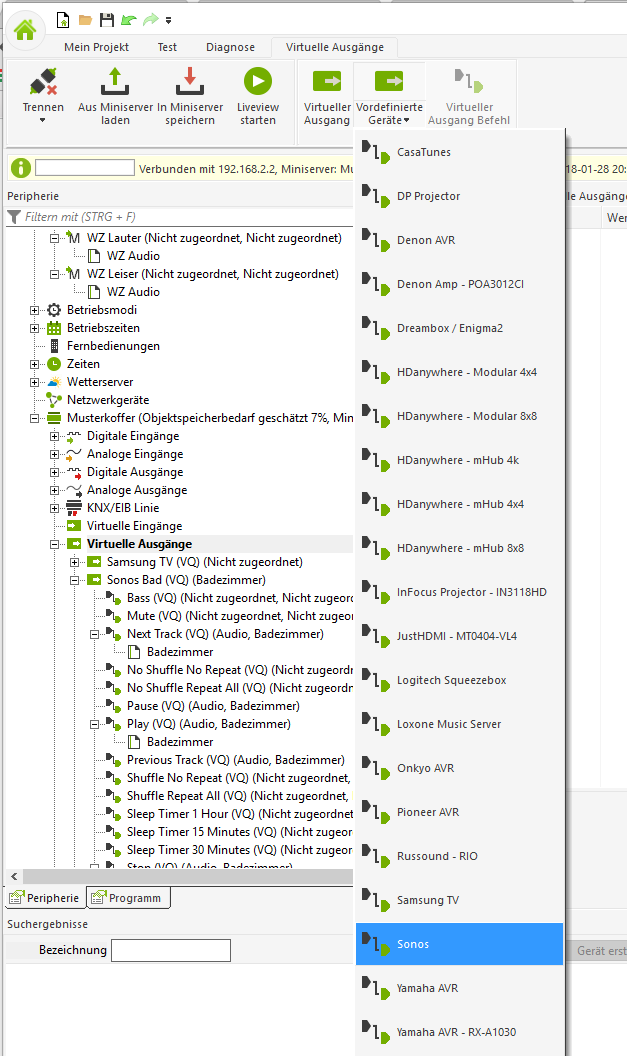
Task: Open the Vordefinierte Geräte dropdown
Action: (389, 95)
